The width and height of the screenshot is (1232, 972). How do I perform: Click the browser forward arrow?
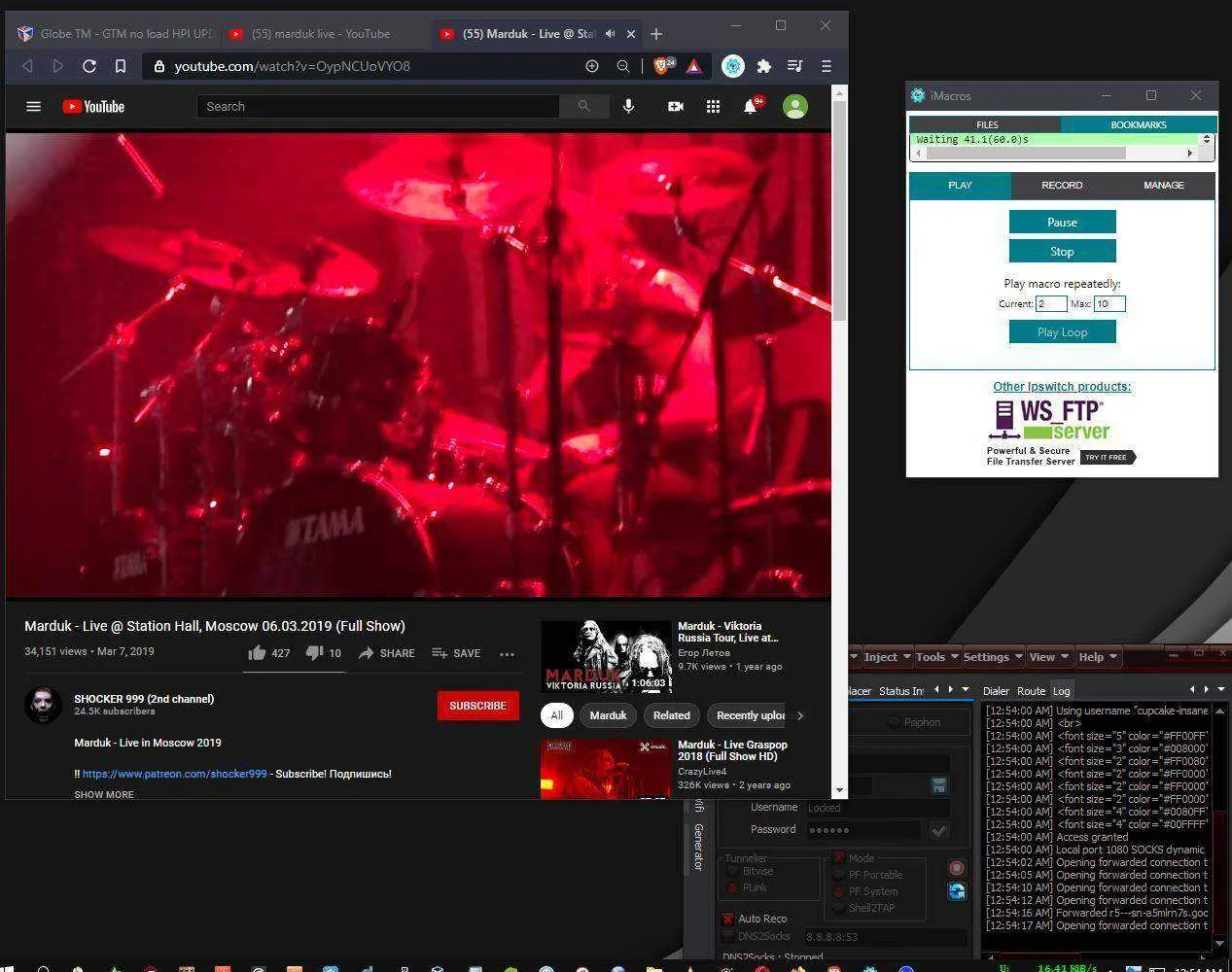click(x=58, y=66)
